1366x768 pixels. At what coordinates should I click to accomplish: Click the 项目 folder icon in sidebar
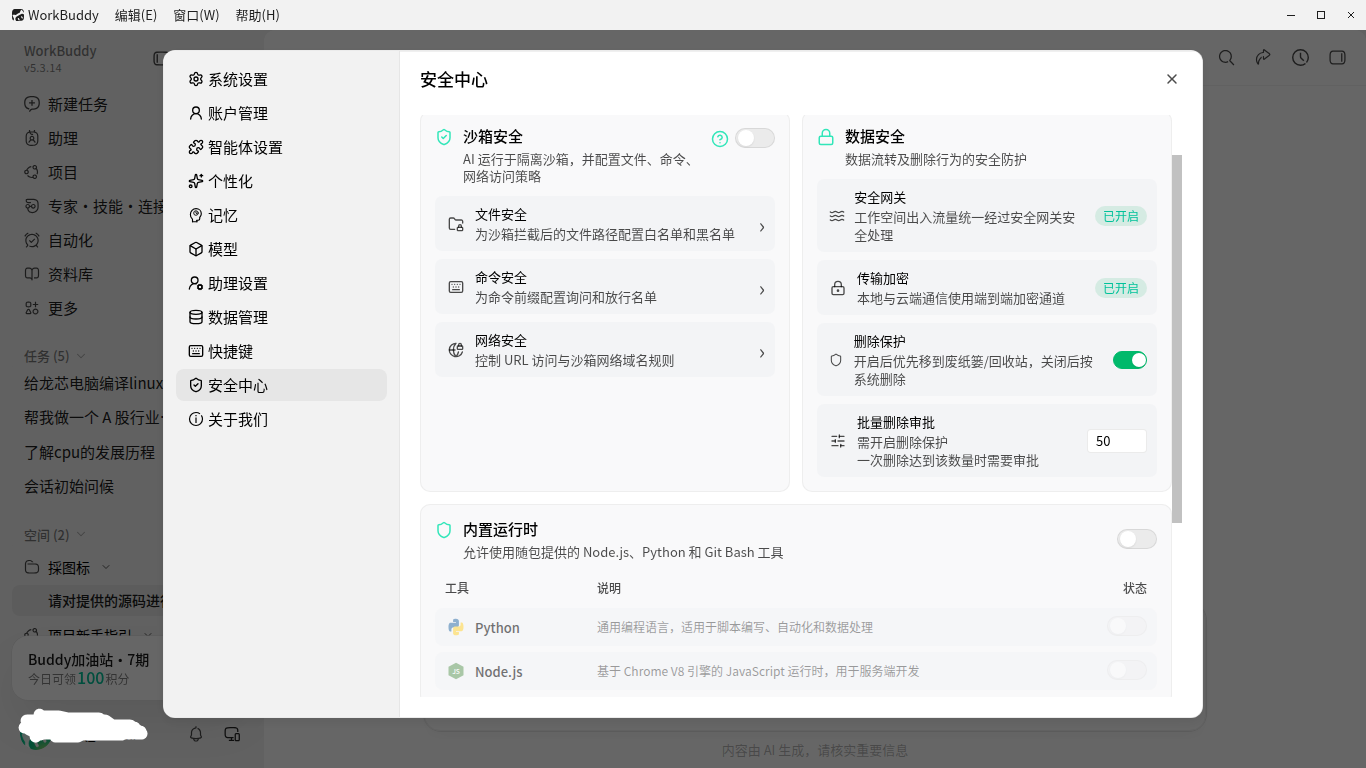[x=32, y=172]
